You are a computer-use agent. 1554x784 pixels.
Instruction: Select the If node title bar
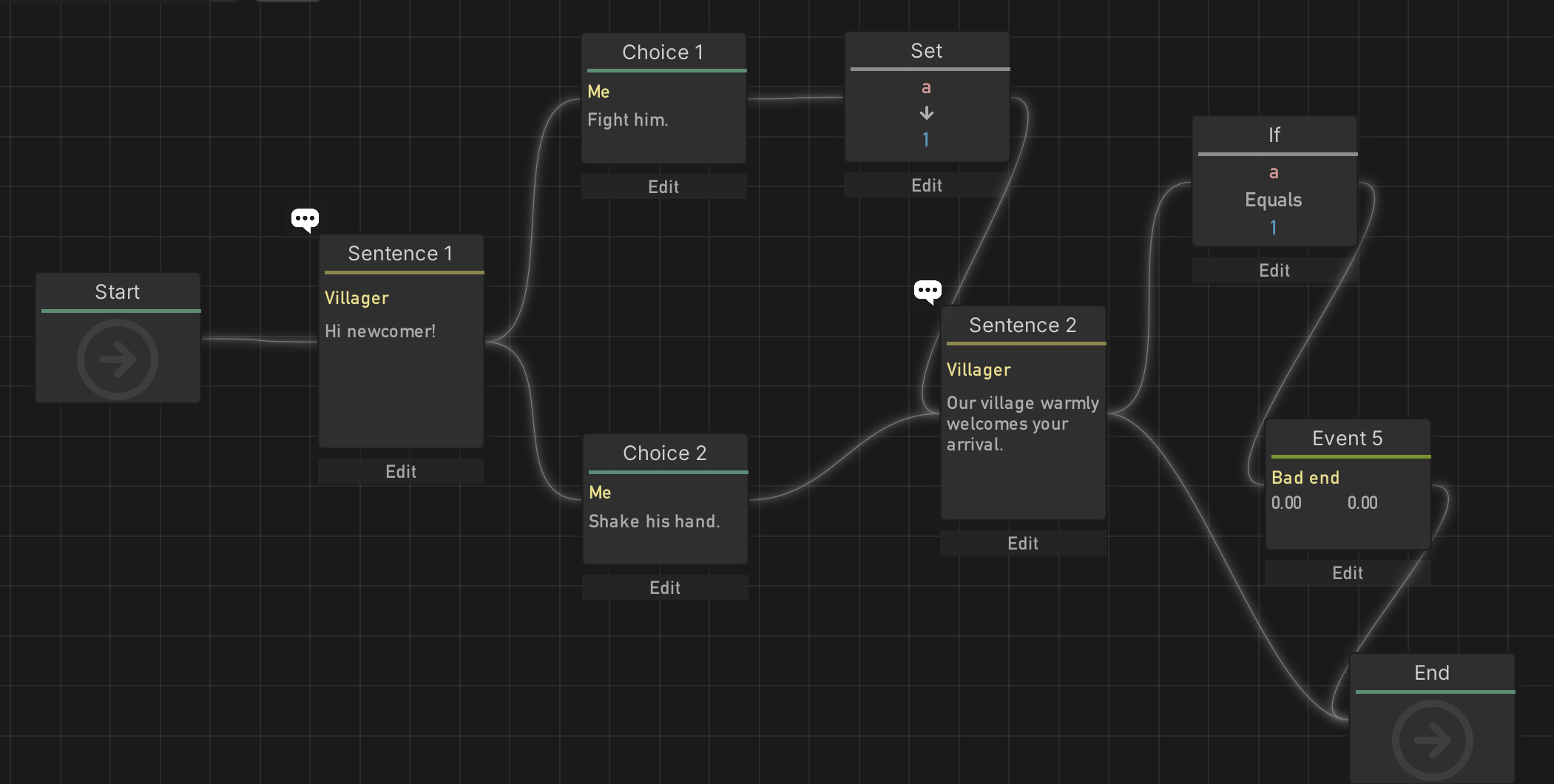pos(1274,135)
